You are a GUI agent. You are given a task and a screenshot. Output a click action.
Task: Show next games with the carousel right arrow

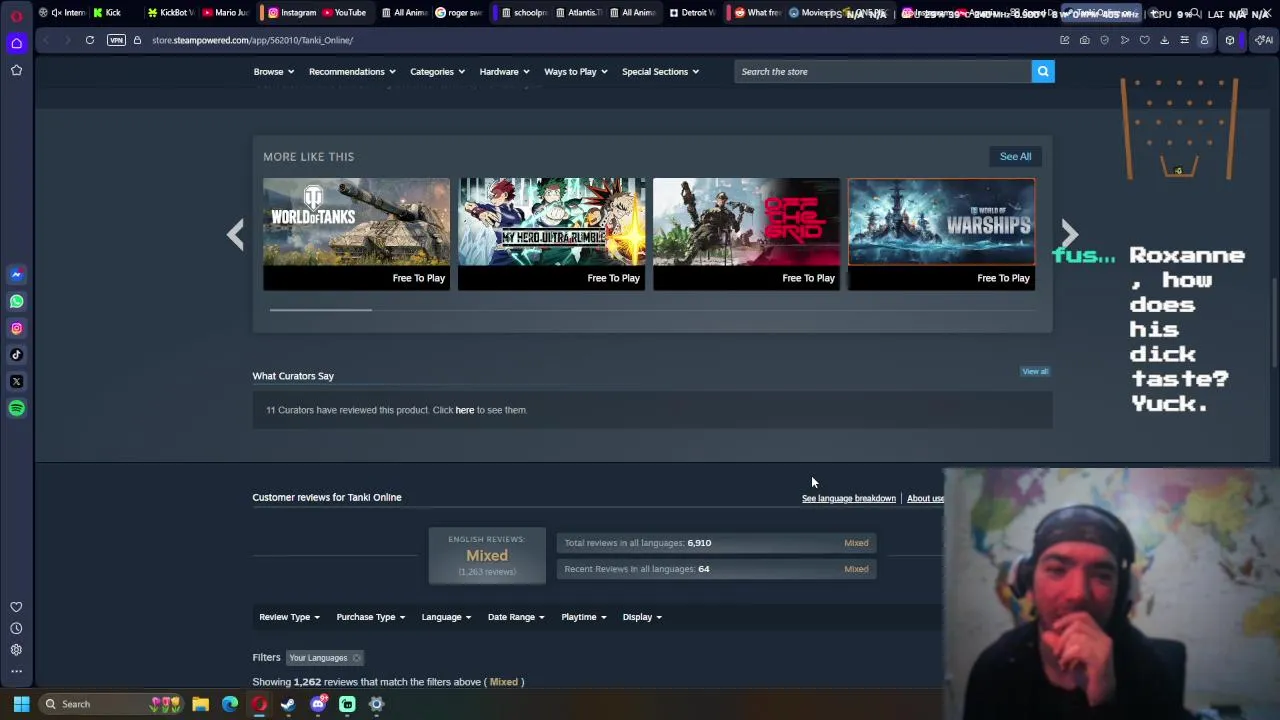click(x=1069, y=234)
